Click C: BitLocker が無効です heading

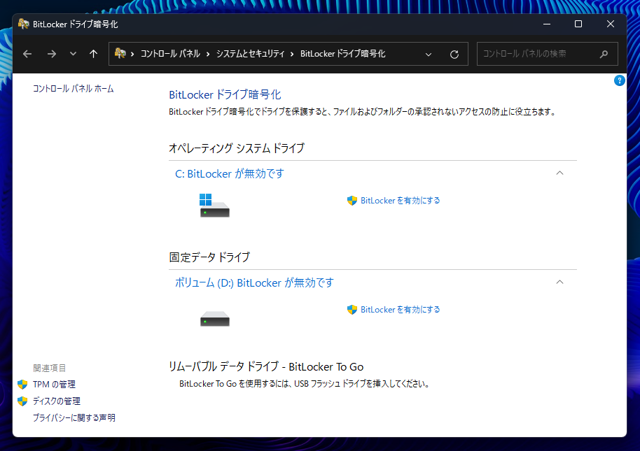click(229, 174)
